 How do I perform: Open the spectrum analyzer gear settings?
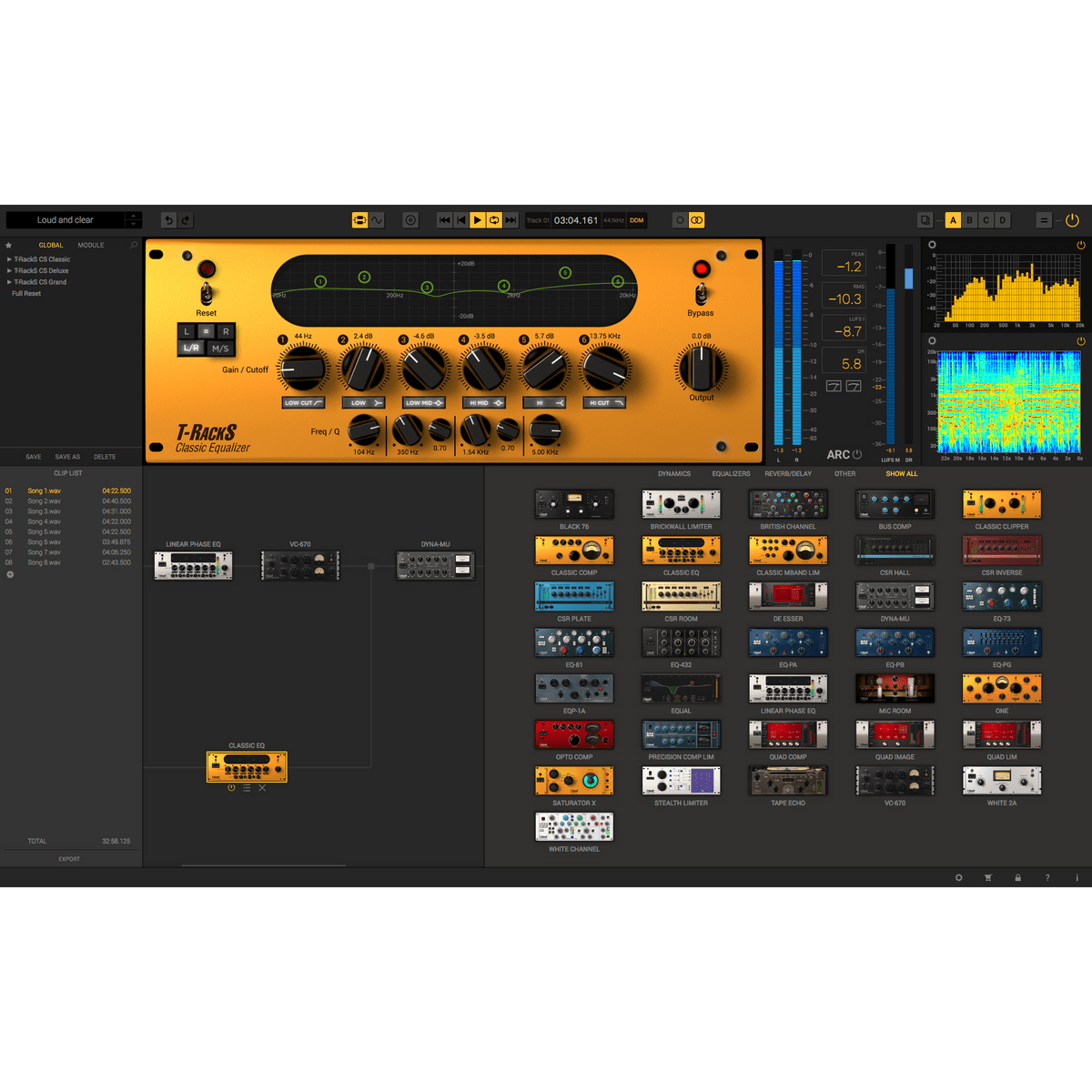click(932, 245)
